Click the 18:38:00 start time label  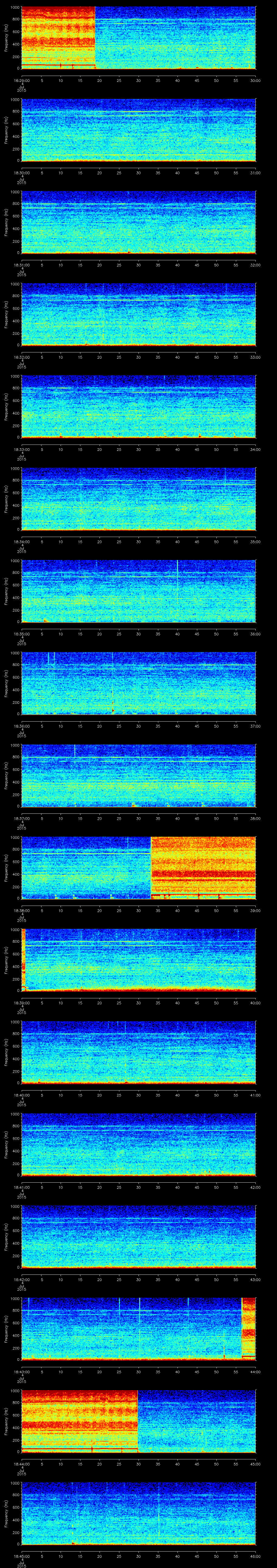tap(21, 910)
